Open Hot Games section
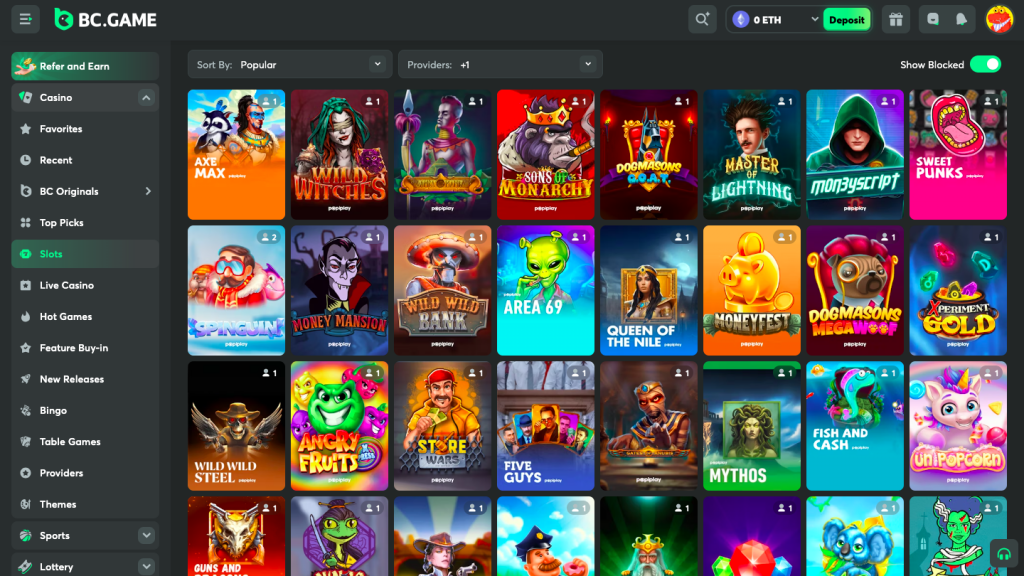 85,317
